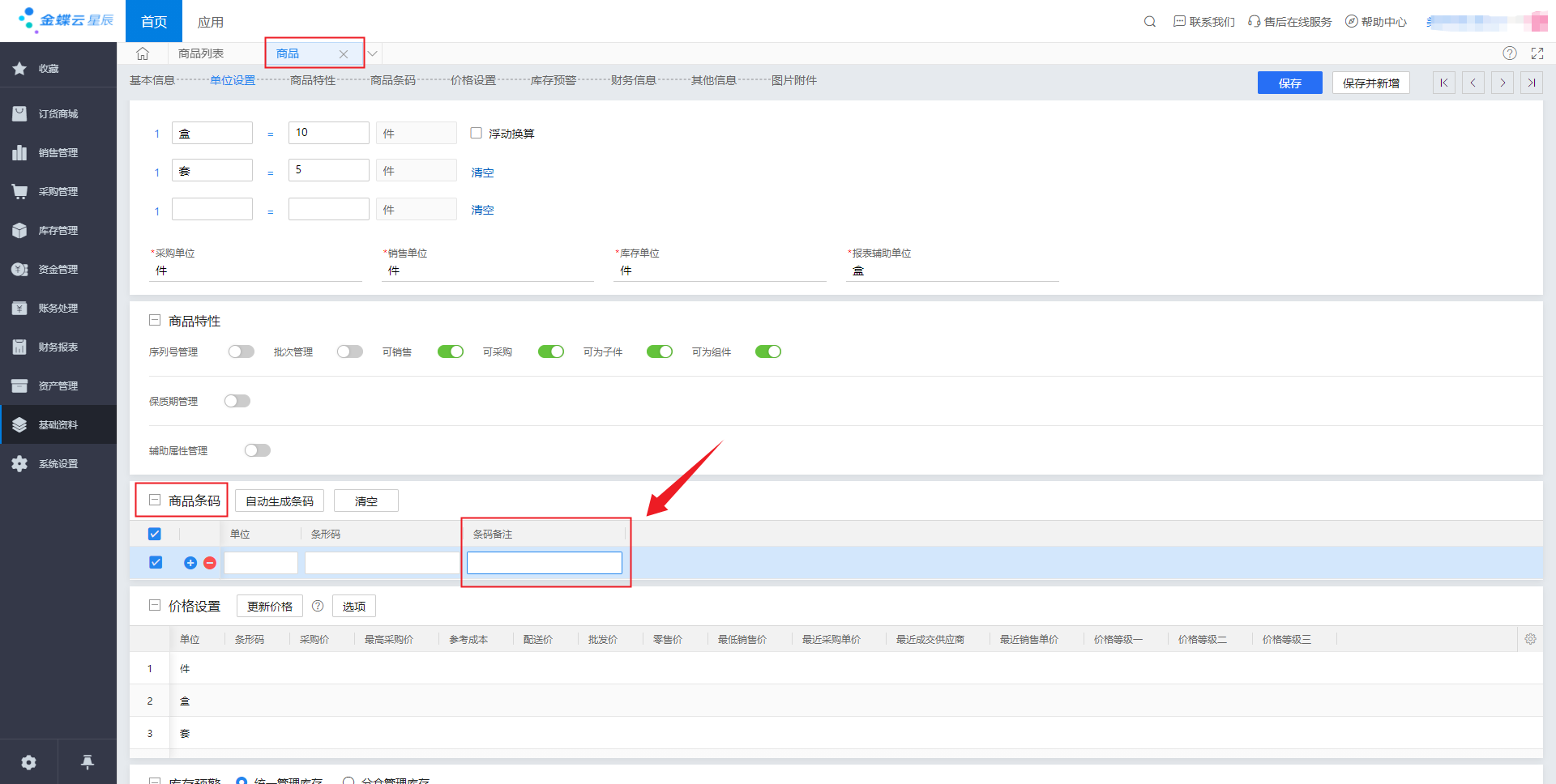Open the 采购单位 dropdown field
This screenshot has height=784, width=1556.
[256, 271]
